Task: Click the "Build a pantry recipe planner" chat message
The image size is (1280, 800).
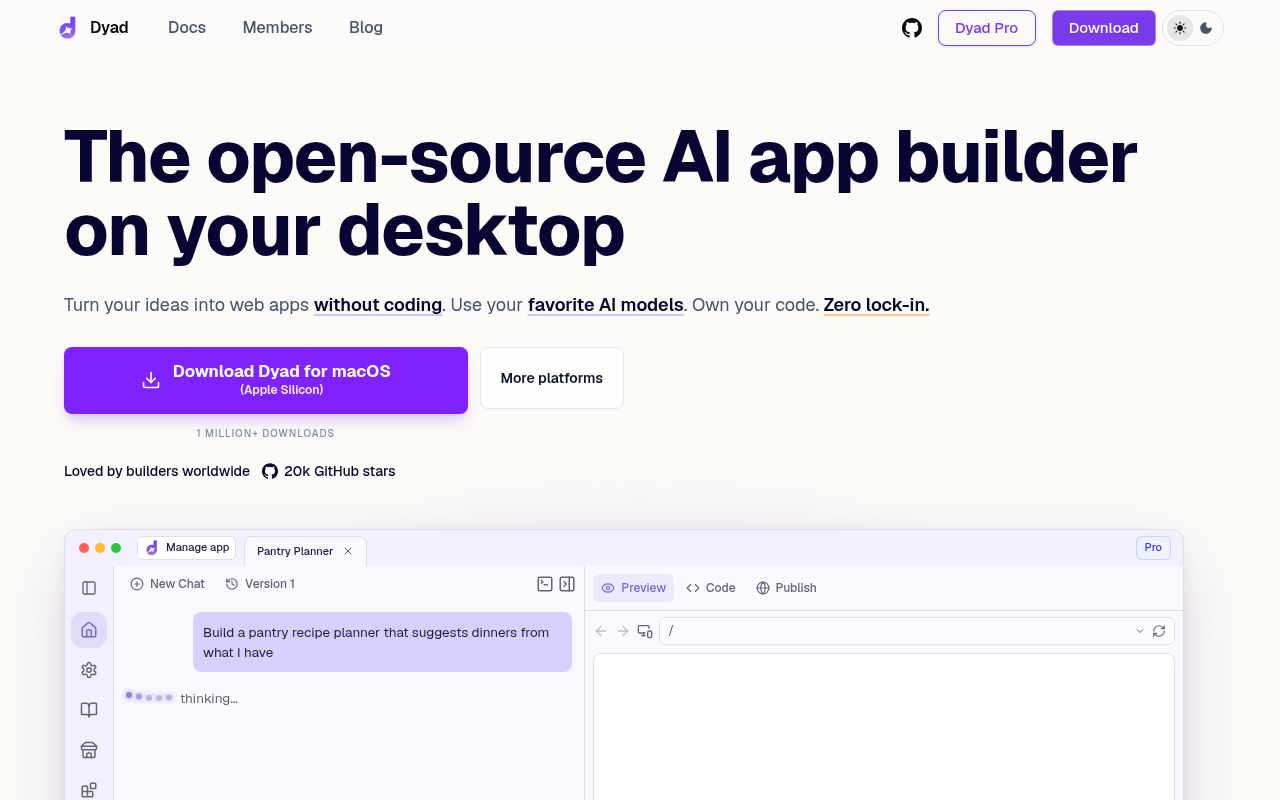Action: pyautogui.click(x=382, y=642)
